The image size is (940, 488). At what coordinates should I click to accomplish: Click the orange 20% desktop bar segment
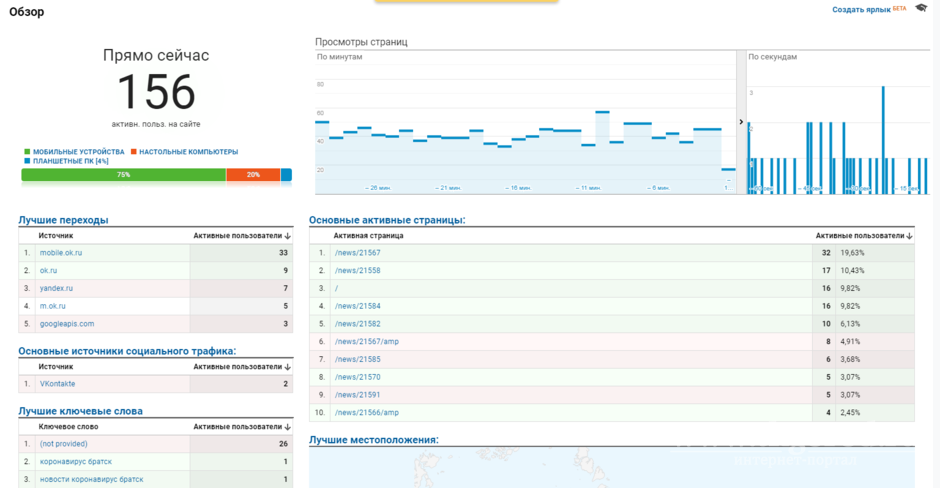pyautogui.click(x=253, y=175)
